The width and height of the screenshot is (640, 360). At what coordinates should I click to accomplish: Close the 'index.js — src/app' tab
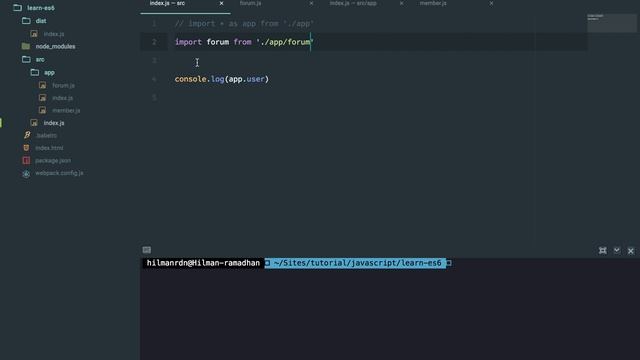click(x=401, y=3)
